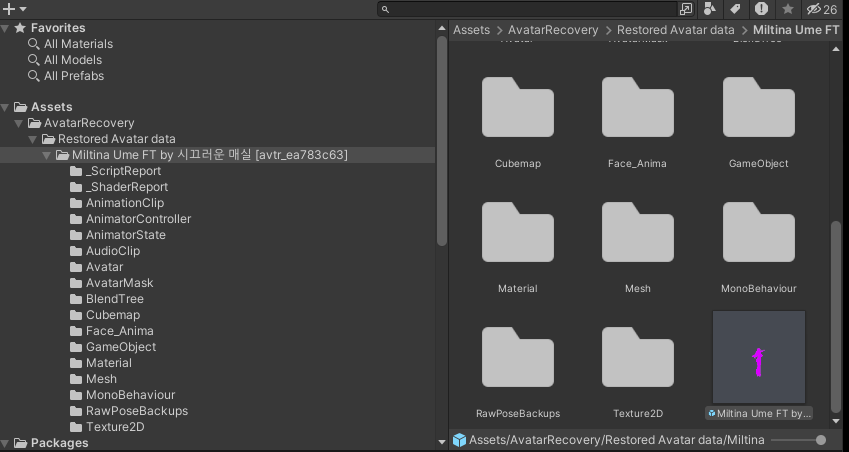
Task: Select Mesh folder icon in grid
Action: point(638,232)
